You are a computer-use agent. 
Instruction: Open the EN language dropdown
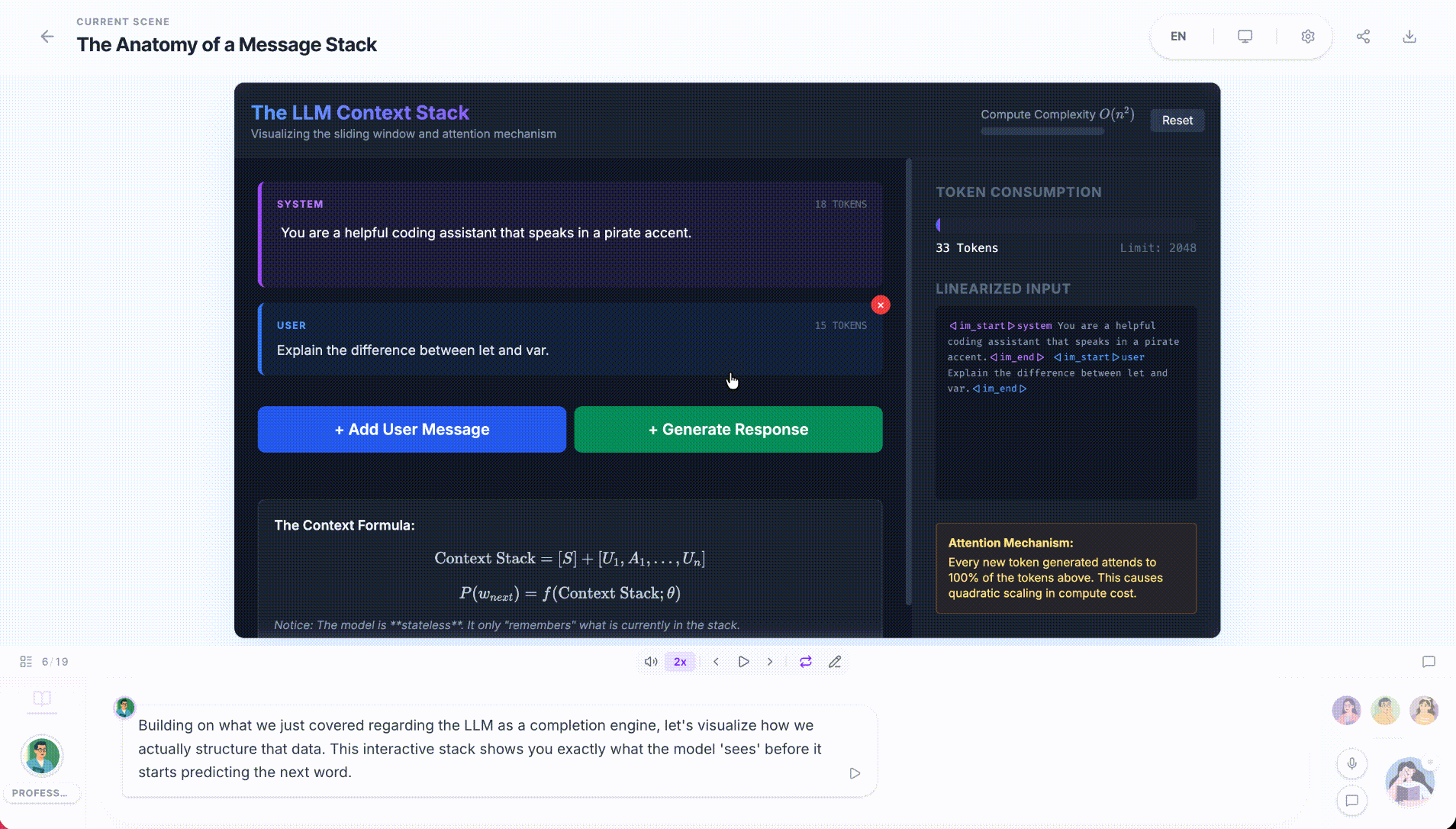(1178, 36)
